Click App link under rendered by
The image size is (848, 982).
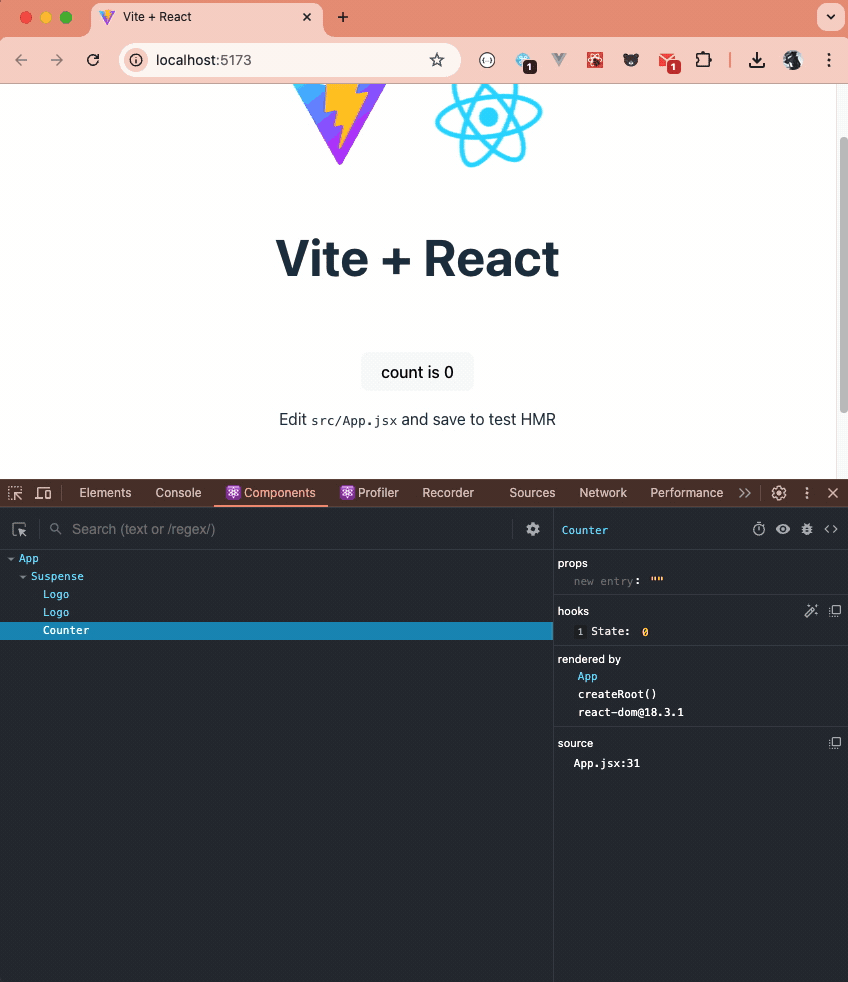587,676
